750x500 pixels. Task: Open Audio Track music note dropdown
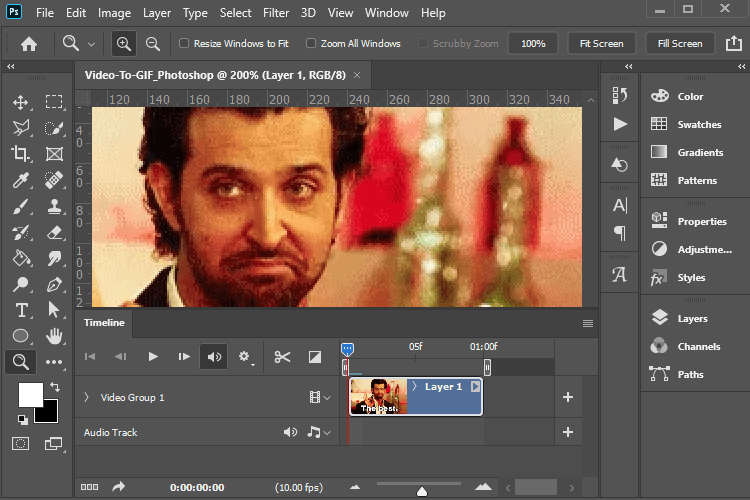click(x=319, y=433)
